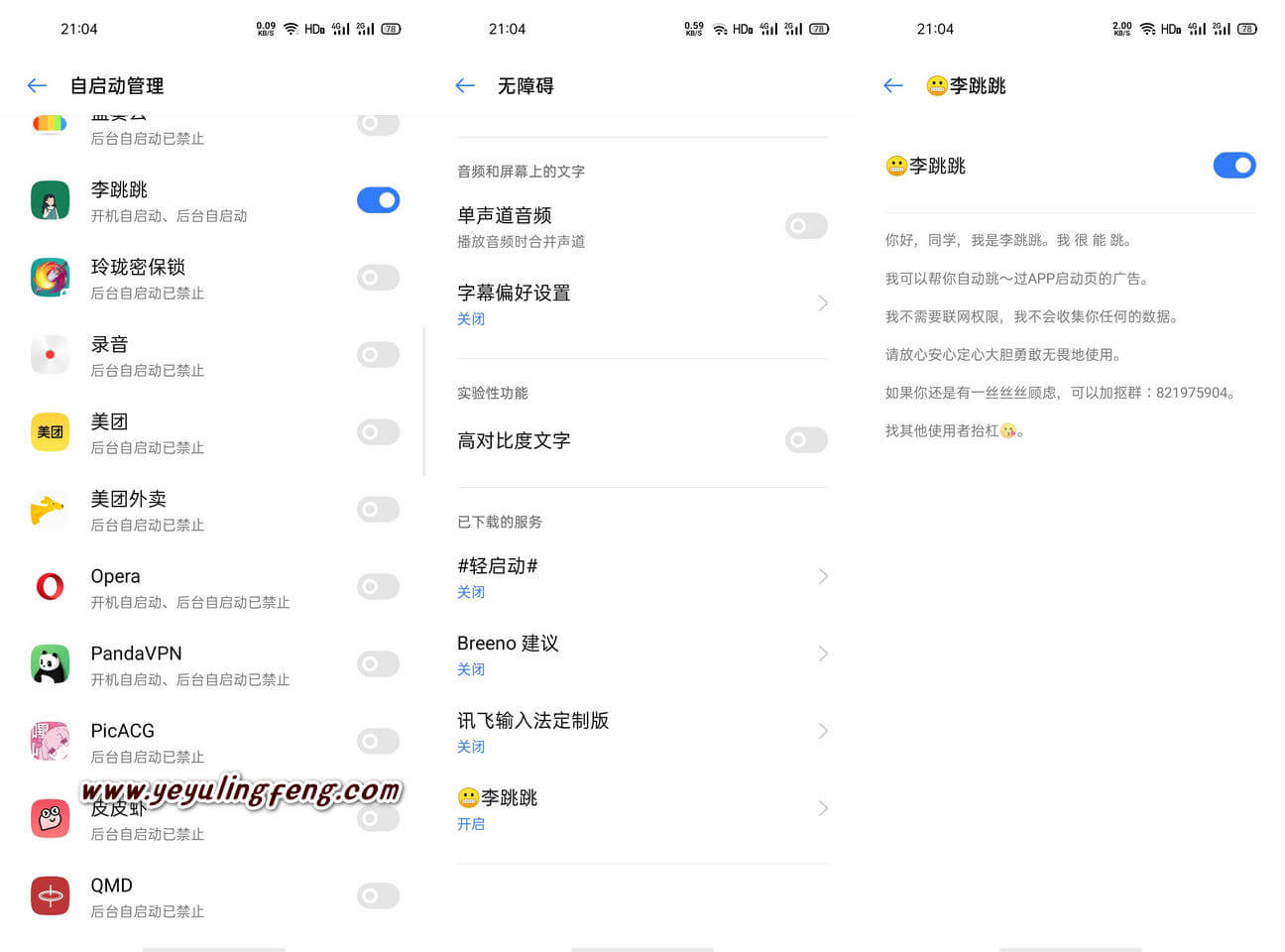1285x952 pixels.
Task: Tap the Opera app icon
Action: (x=51, y=587)
